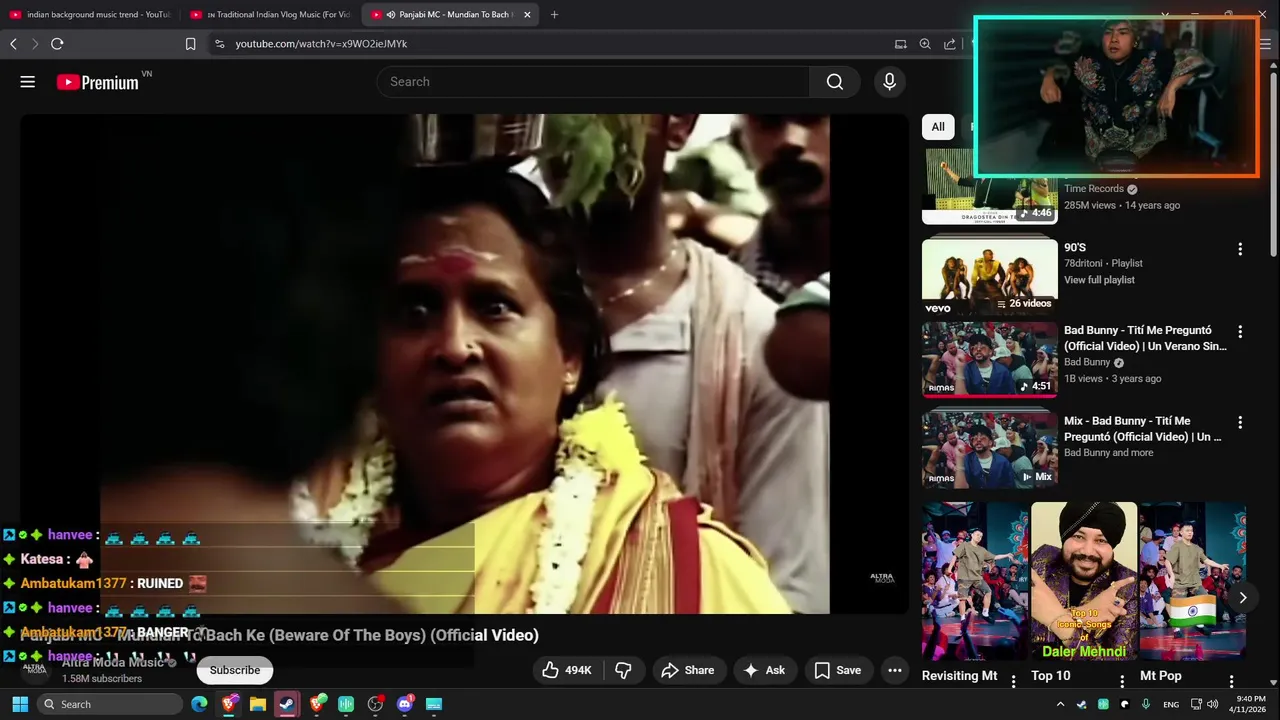Open Mix - Bad Bunny thumbnail
The height and width of the screenshot is (720, 1280).
pos(989,449)
